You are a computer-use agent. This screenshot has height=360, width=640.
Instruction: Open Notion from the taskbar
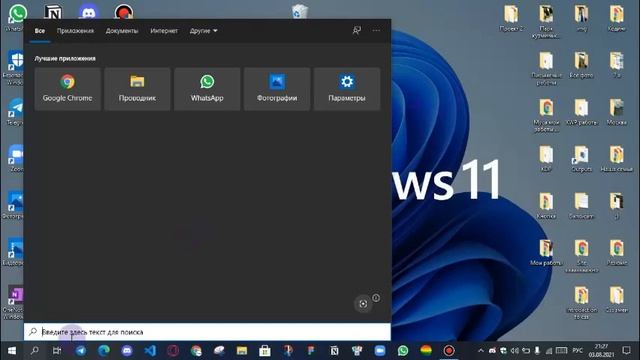[x=334, y=351]
